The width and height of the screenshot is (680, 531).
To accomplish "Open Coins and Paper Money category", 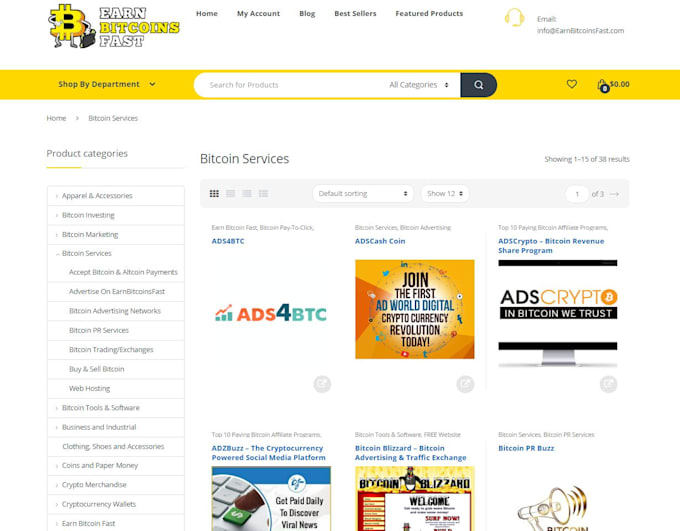I will [100, 465].
